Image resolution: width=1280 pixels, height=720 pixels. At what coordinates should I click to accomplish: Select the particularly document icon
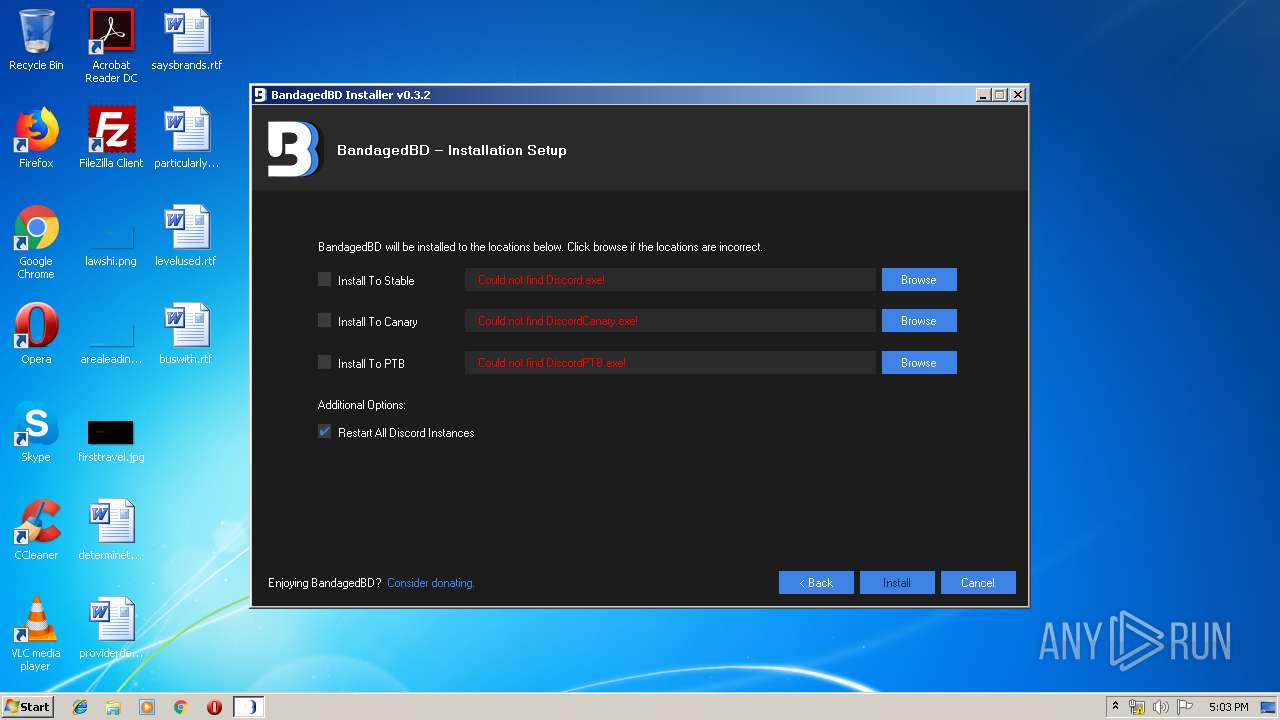pyautogui.click(x=186, y=138)
